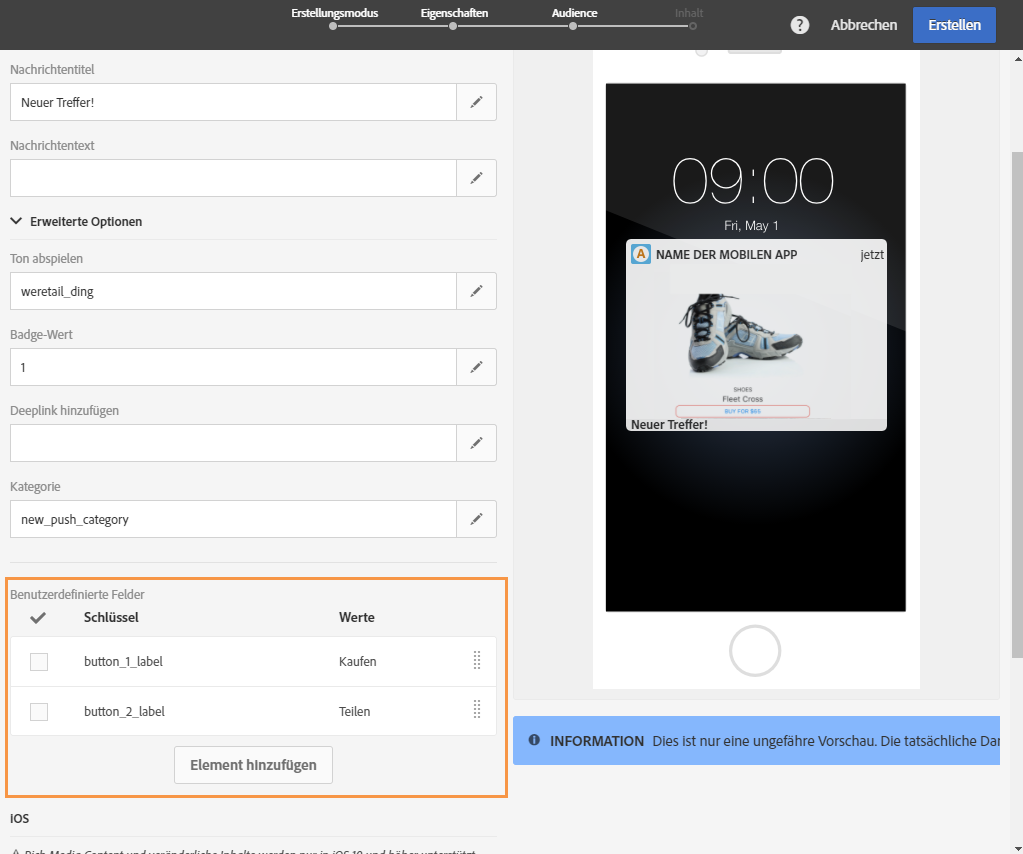Check the button_1_label row checkbox
Viewport: 1023px width, 854px height.
(39, 662)
